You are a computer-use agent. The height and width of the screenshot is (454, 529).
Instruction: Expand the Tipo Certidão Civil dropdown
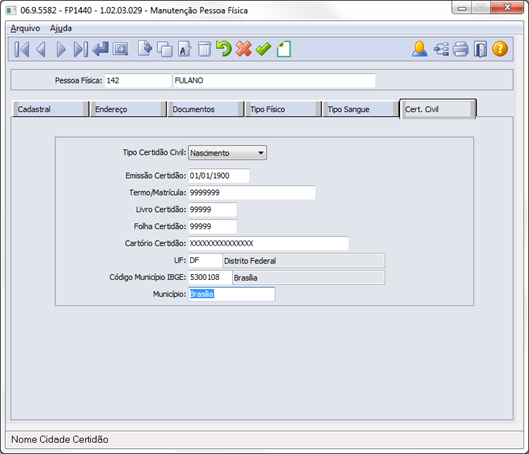pos(261,153)
